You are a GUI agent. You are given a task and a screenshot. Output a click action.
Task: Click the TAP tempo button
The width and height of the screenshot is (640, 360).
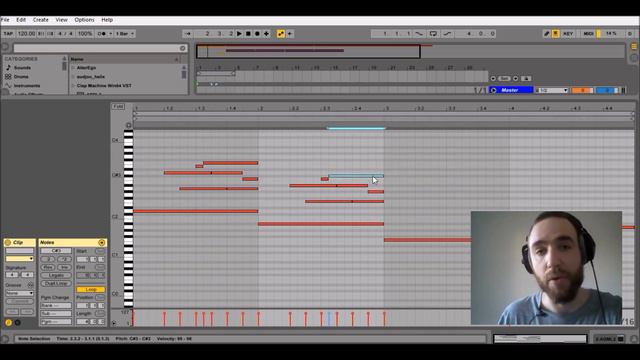pyautogui.click(x=8, y=34)
